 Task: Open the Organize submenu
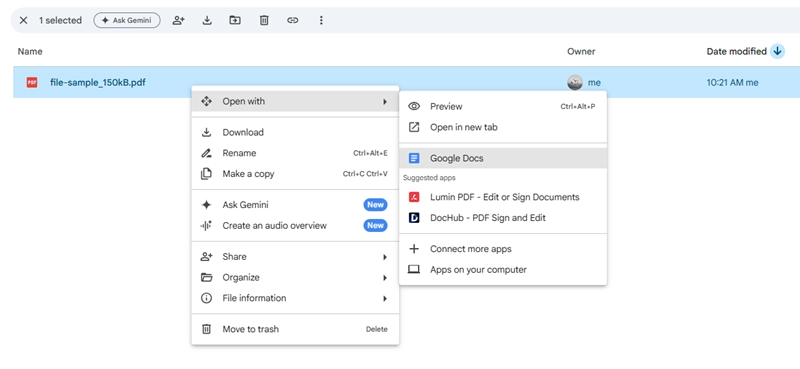coord(295,278)
